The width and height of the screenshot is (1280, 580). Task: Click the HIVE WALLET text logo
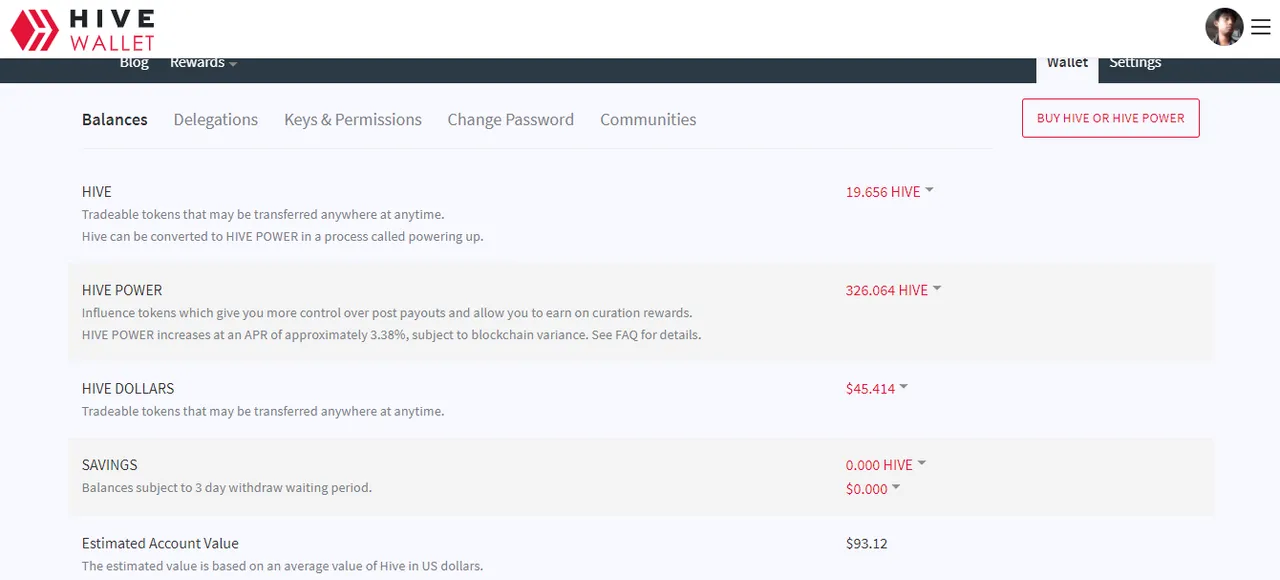112,30
